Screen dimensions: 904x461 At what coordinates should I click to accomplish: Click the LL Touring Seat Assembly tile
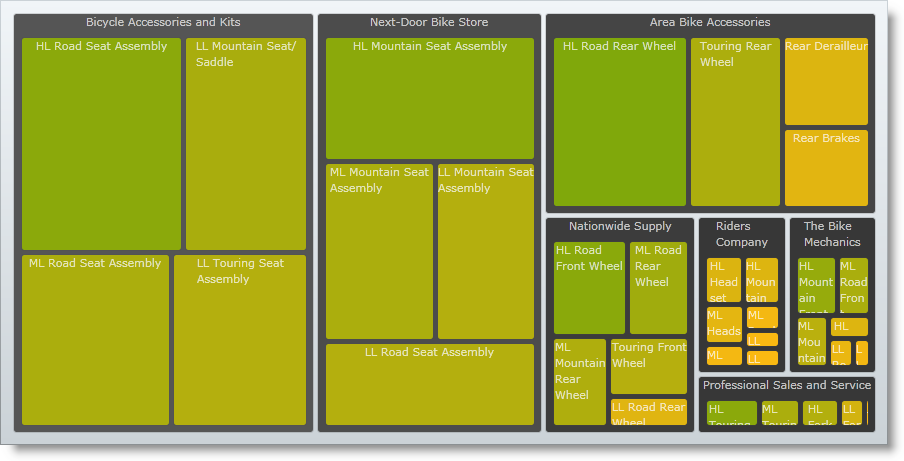coord(240,340)
